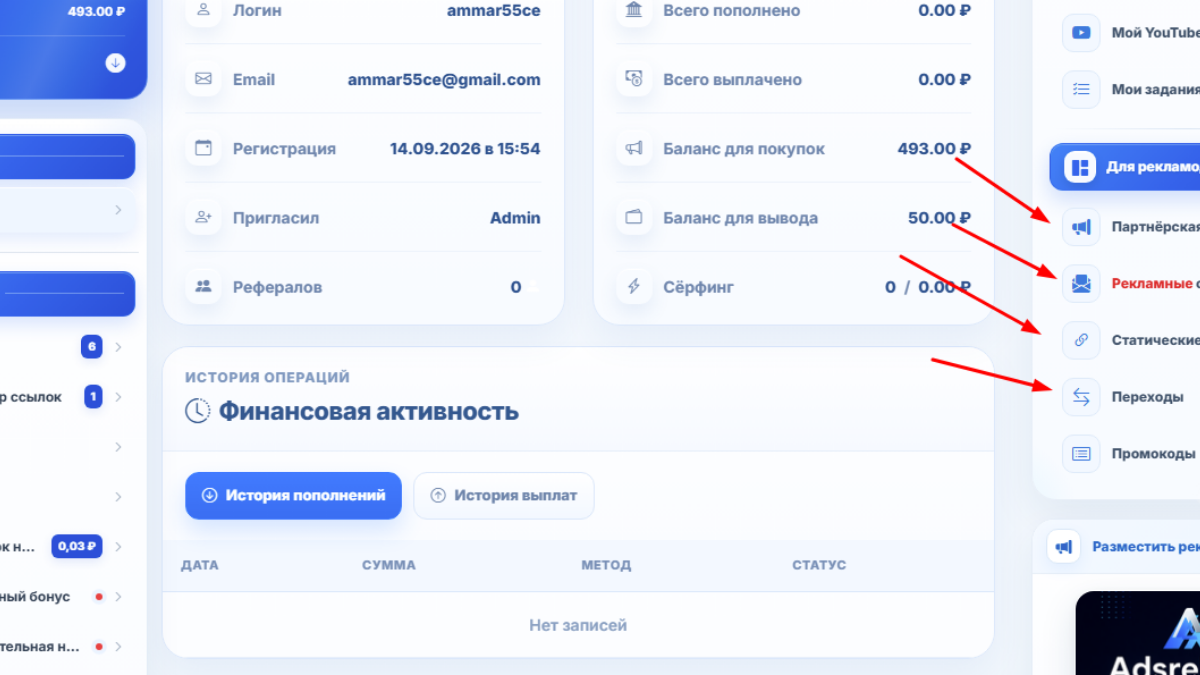The height and width of the screenshot is (675, 1200).
Task: Click the megaphone icon beside Баланс для покупок
Action: [634, 148]
